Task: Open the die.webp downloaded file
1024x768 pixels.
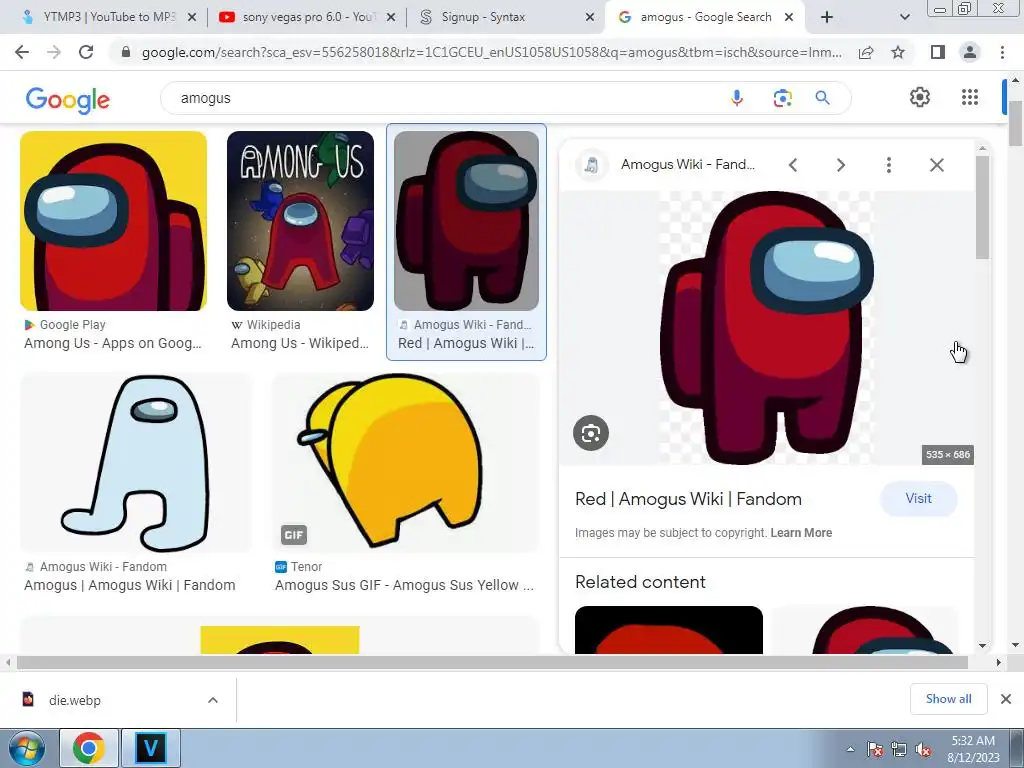Action: [74, 700]
